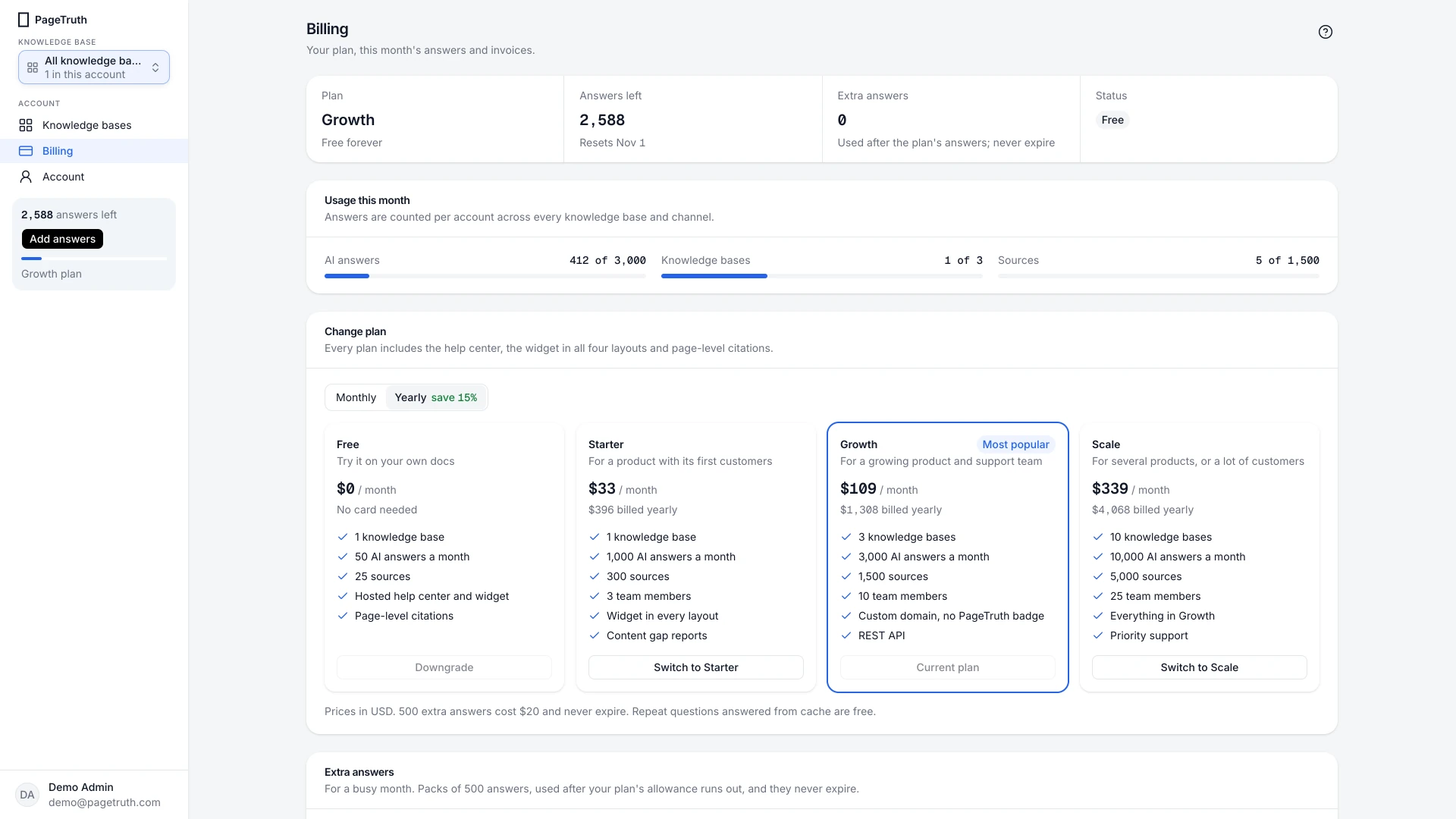The height and width of the screenshot is (819, 1456).
Task: Switch billing period to Monthly
Action: 356,397
